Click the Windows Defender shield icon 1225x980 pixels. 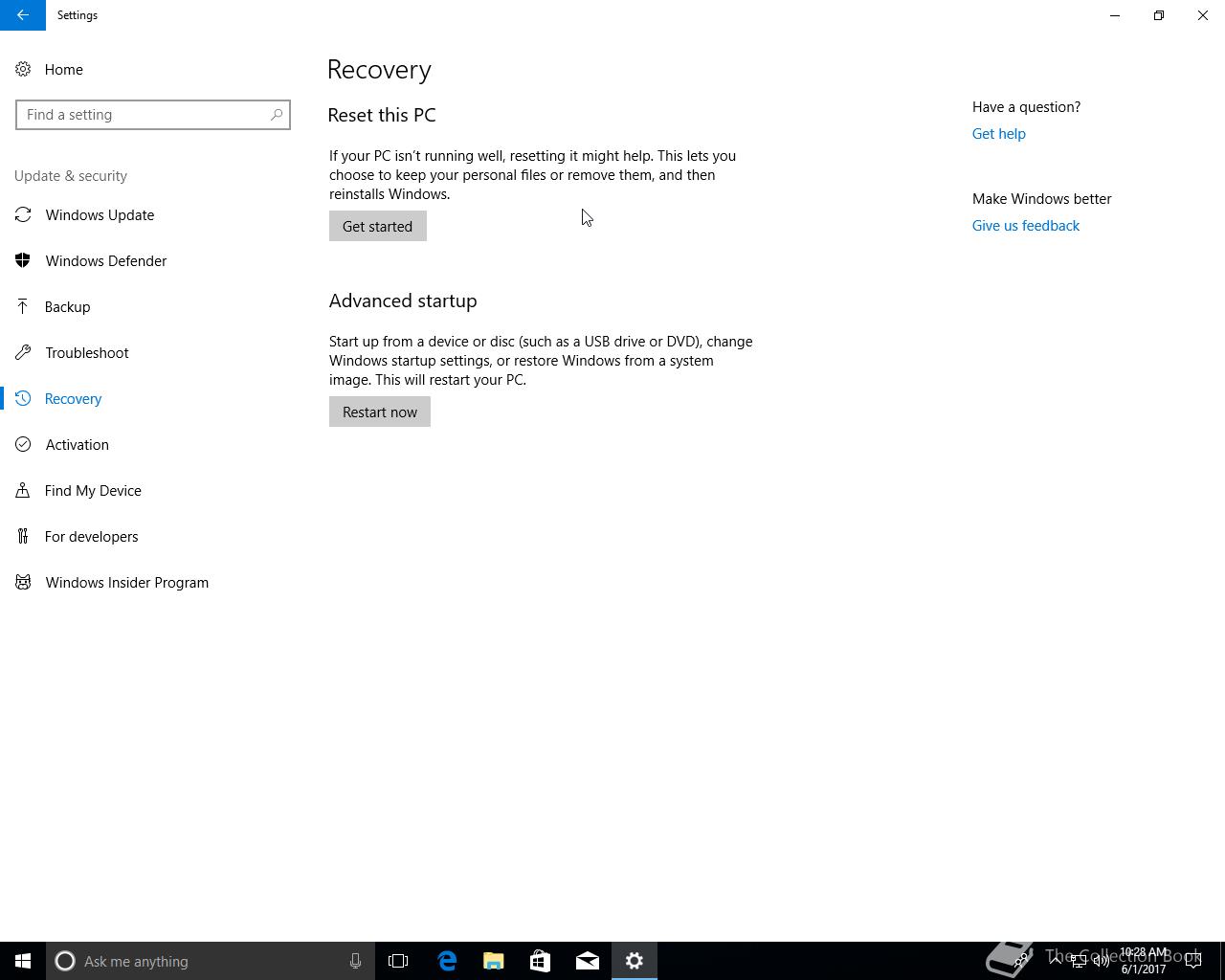pyautogui.click(x=23, y=260)
